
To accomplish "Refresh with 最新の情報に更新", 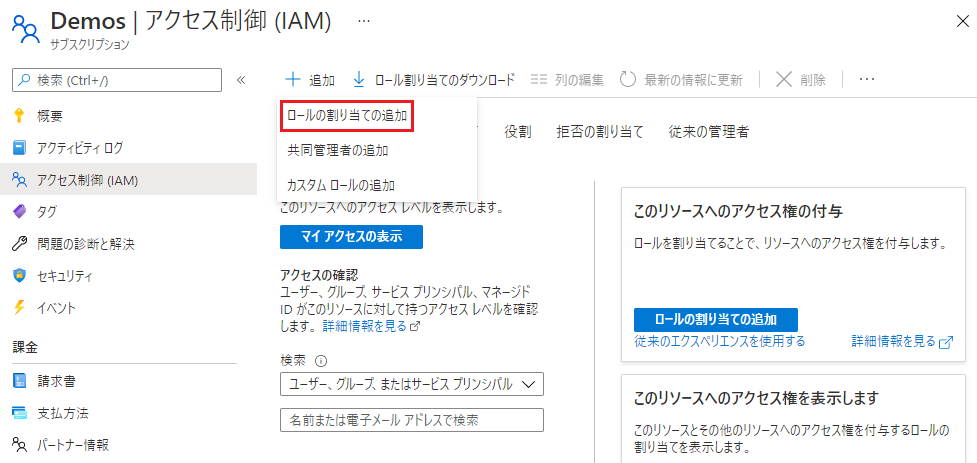I will pyautogui.click(x=681, y=80).
